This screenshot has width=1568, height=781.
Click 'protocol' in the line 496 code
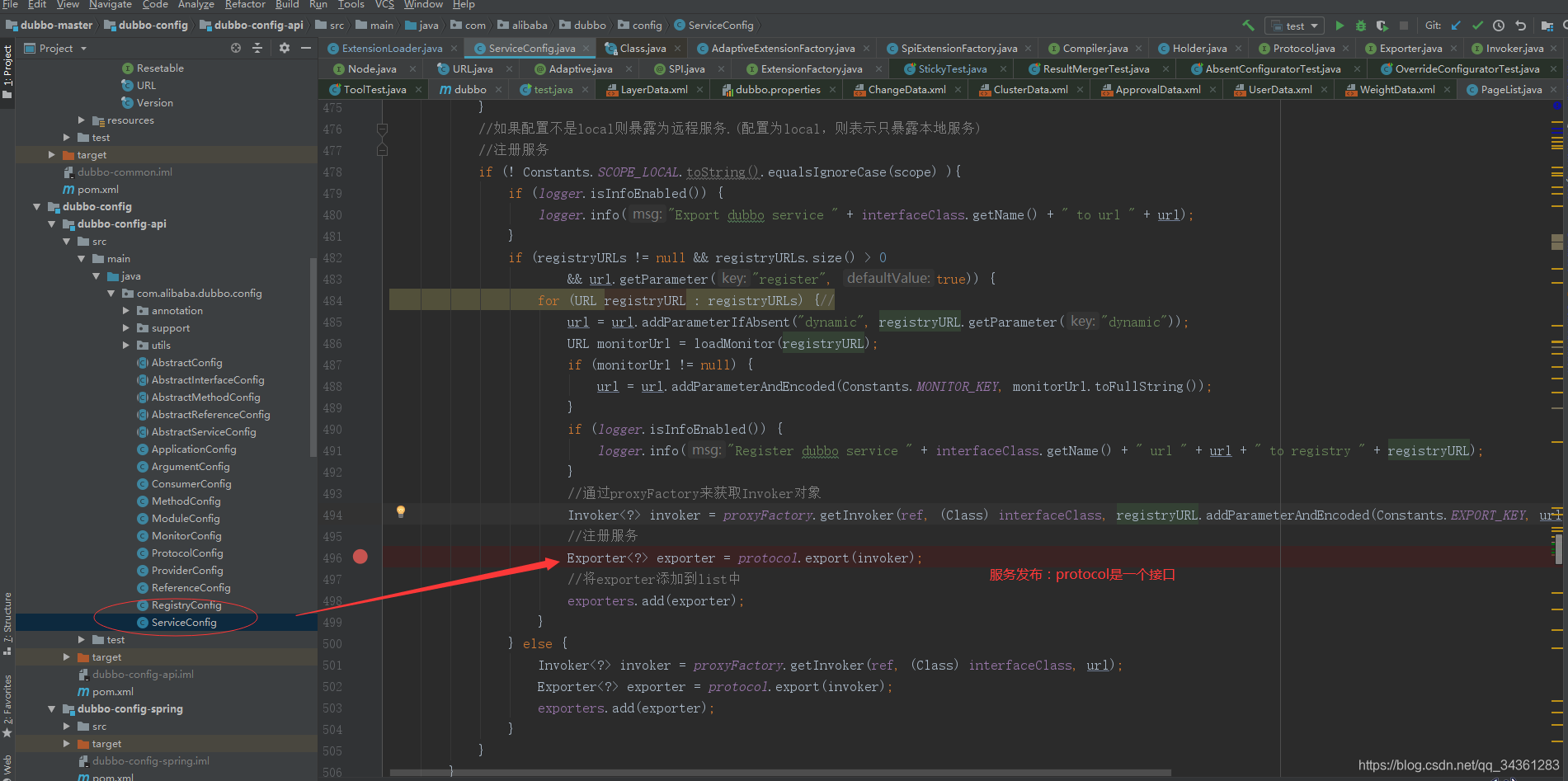tap(767, 558)
